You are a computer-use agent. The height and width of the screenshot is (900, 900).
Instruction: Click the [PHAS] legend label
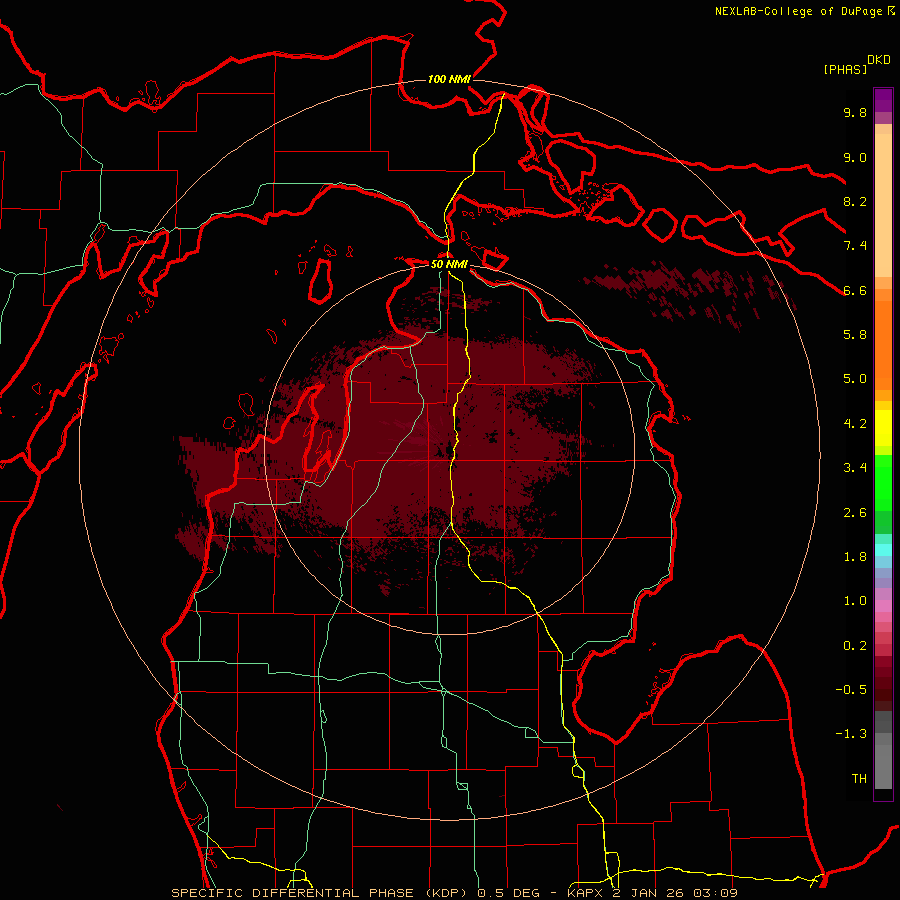click(845, 69)
